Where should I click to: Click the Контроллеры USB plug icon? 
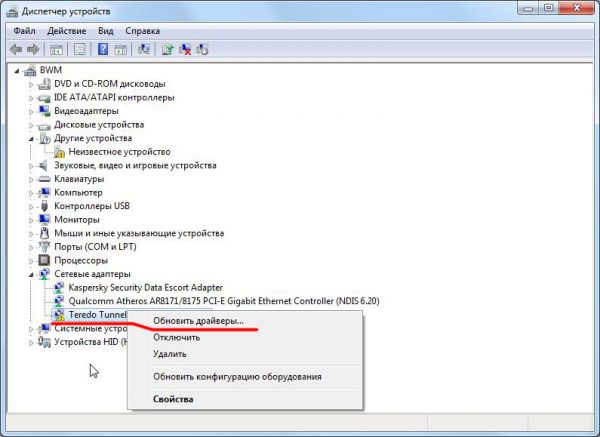44,206
